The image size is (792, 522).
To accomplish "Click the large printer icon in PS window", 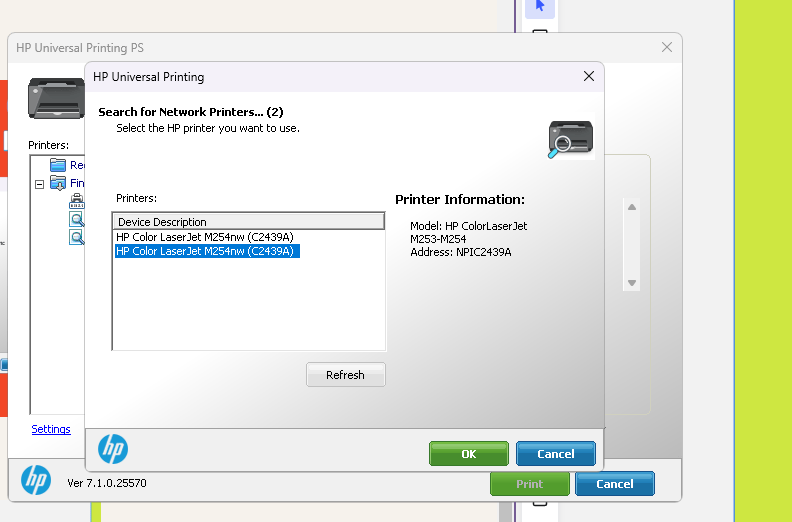I will coord(56,98).
